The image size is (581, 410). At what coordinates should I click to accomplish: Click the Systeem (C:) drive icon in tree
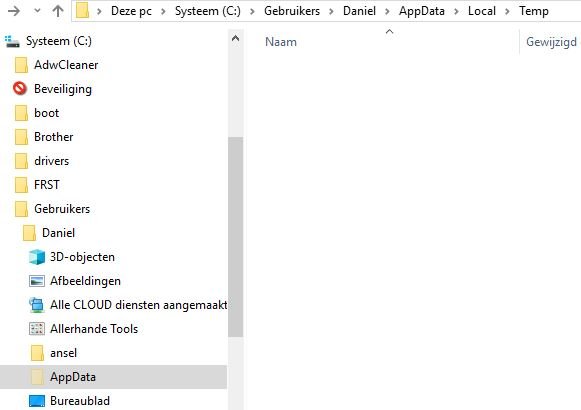12,41
